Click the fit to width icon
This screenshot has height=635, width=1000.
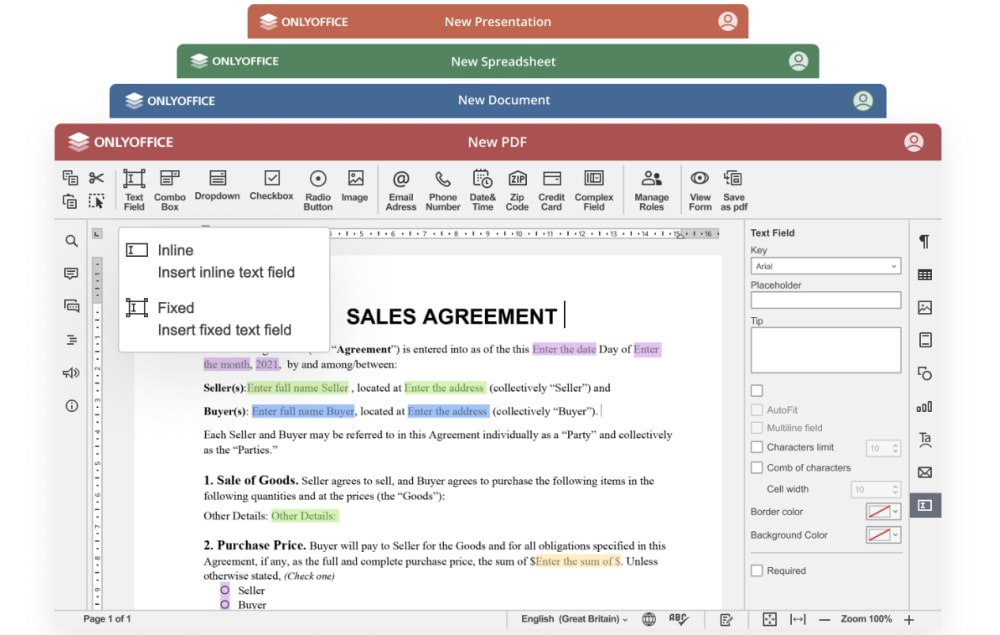[x=797, y=619]
